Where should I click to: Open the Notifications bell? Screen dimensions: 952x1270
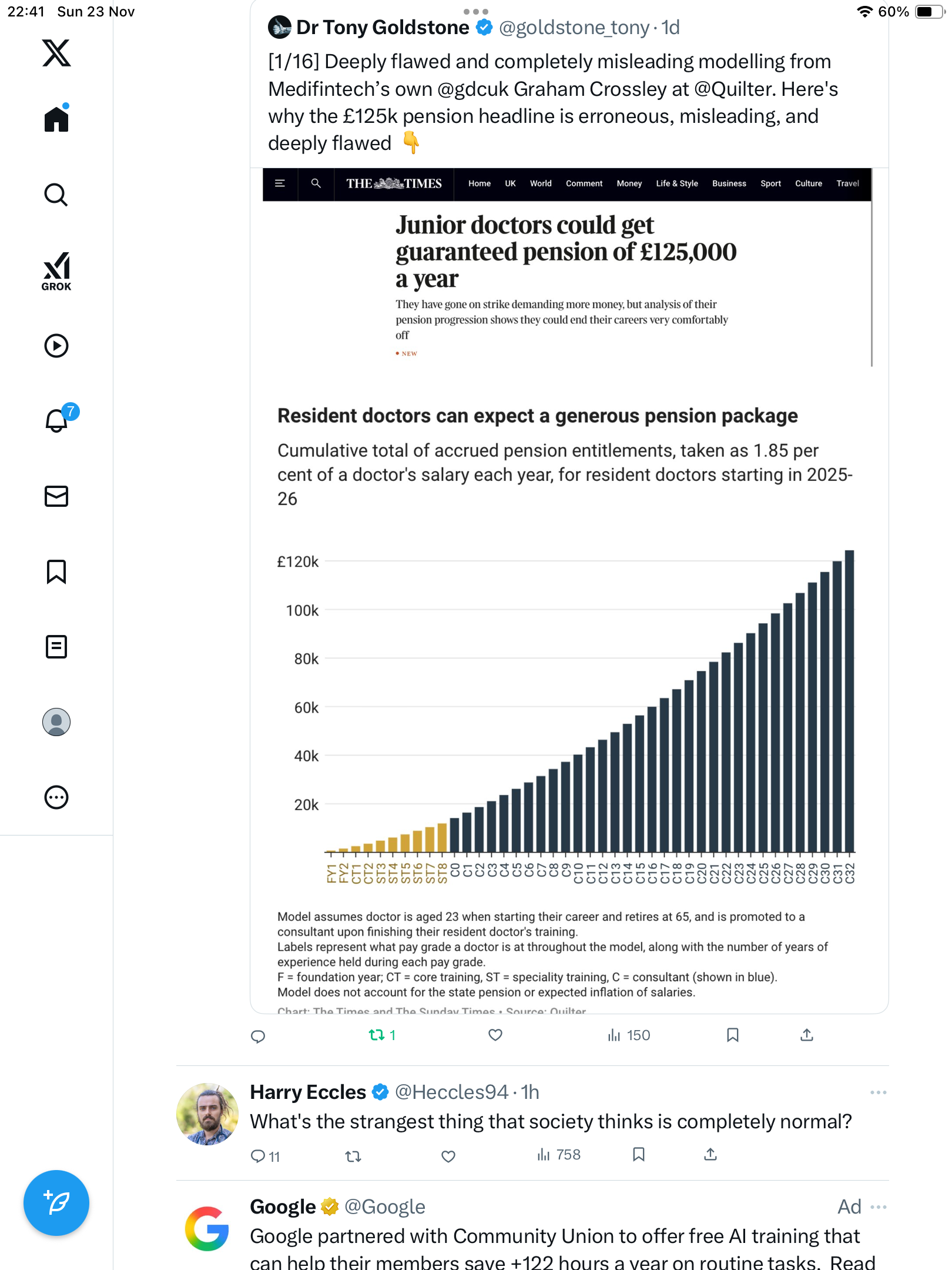[x=56, y=420]
